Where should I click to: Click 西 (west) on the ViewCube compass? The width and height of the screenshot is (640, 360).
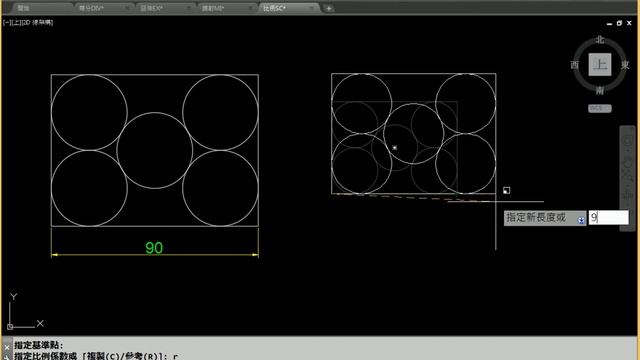point(575,65)
